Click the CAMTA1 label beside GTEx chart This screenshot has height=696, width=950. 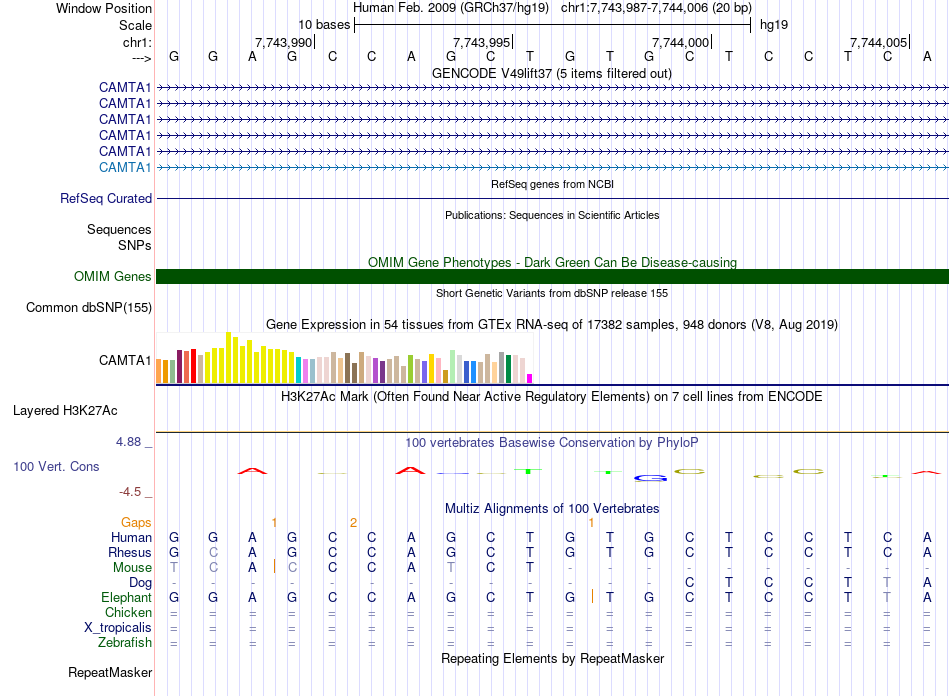coord(125,360)
